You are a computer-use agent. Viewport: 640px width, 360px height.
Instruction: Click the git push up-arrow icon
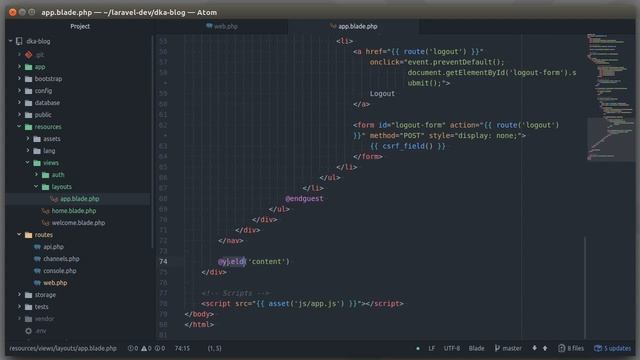[545, 348]
